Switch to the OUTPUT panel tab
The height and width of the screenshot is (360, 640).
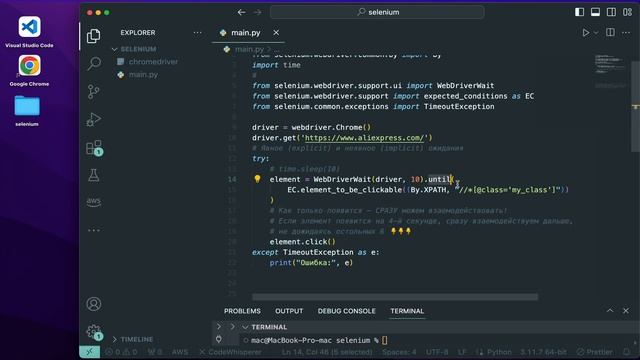click(289, 311)
